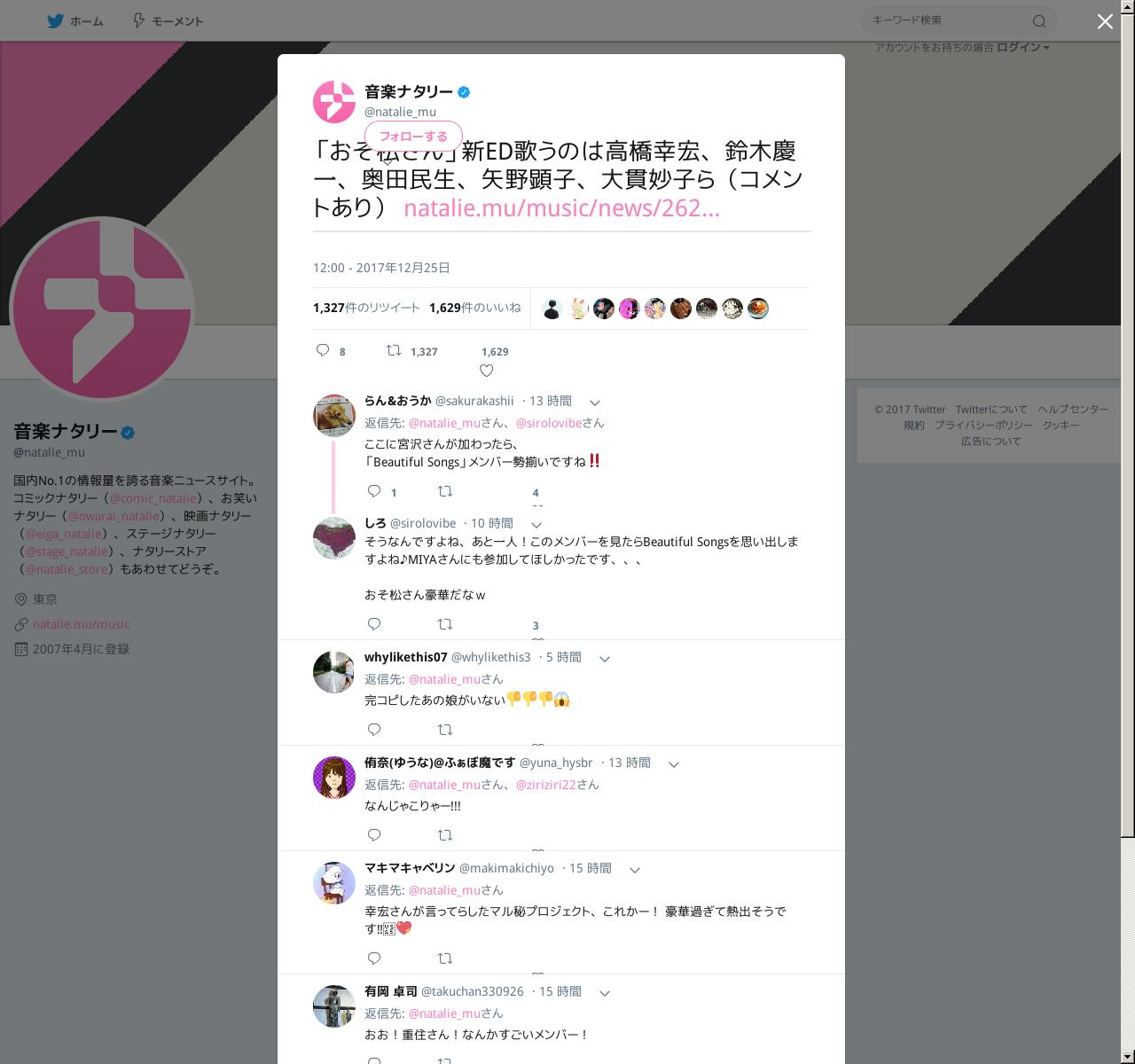Click the retweet icon showing 1,327
Image resolution: width=1135 pixels, height=1064 pixels.
click(394, 350)
